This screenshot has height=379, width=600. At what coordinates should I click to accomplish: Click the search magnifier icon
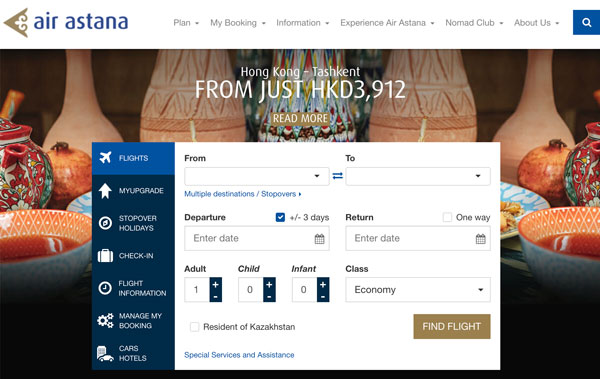586,23
